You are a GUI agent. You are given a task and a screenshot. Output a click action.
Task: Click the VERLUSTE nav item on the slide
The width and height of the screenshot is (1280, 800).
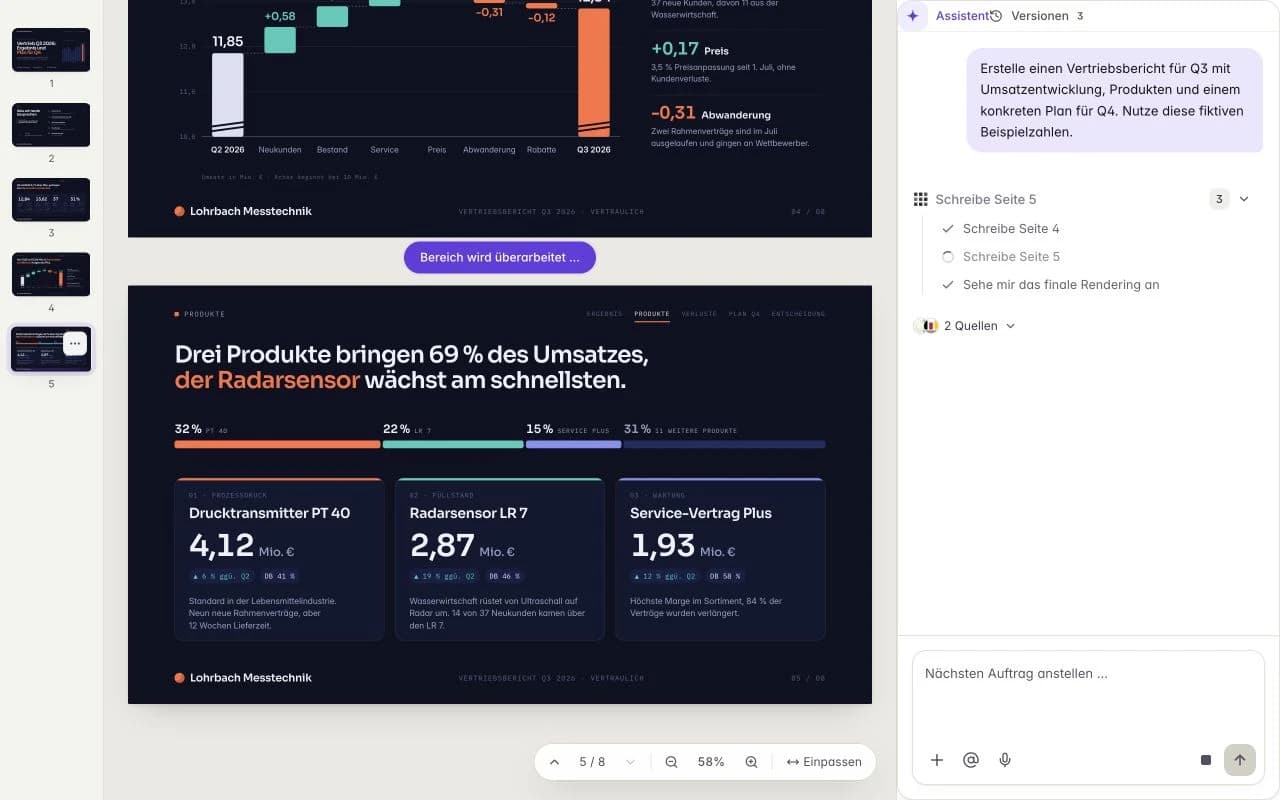(699, 314)
